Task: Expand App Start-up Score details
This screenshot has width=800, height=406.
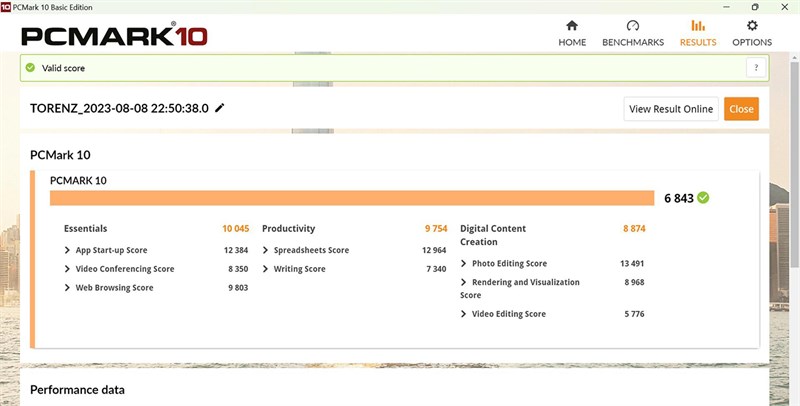Action: (67, 250)
